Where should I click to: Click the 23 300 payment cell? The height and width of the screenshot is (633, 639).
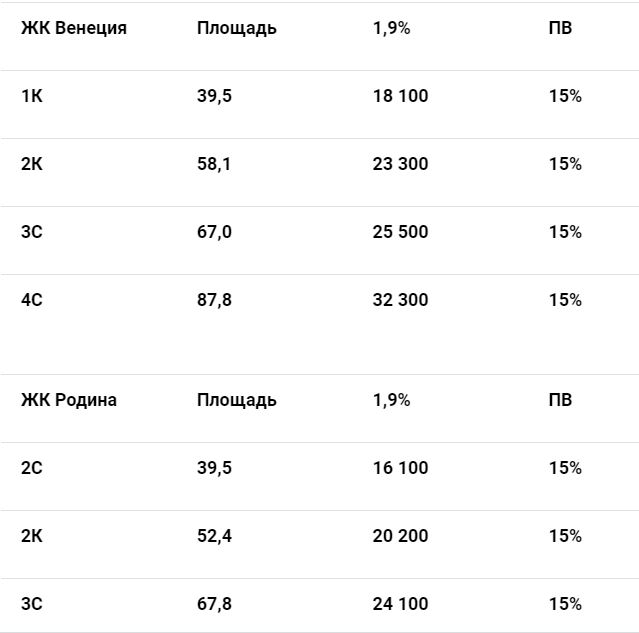(x=400, y=164)
